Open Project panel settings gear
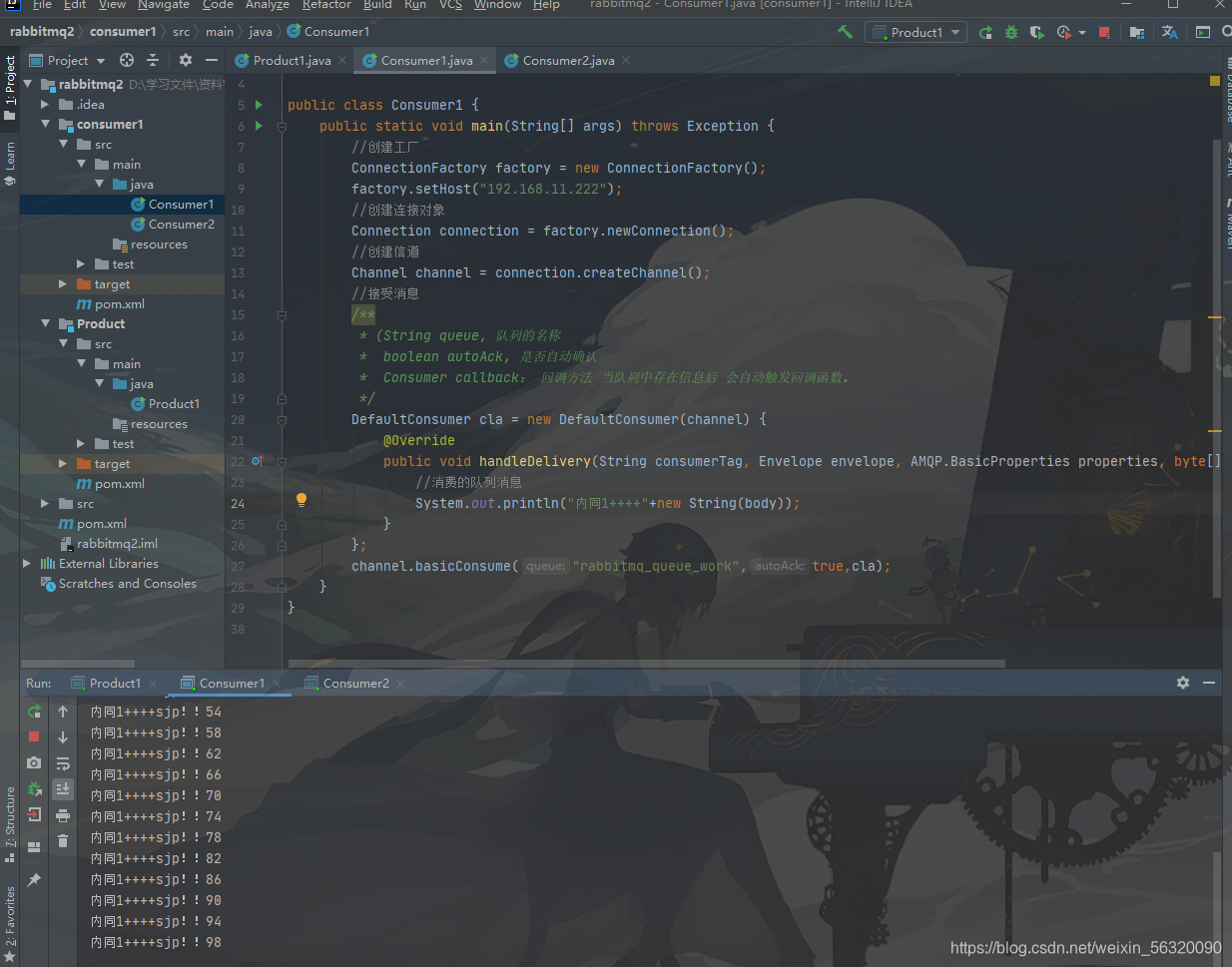The height and width of the screenshot is (967, 1232). pyautogui.click(x=186, y=60)
